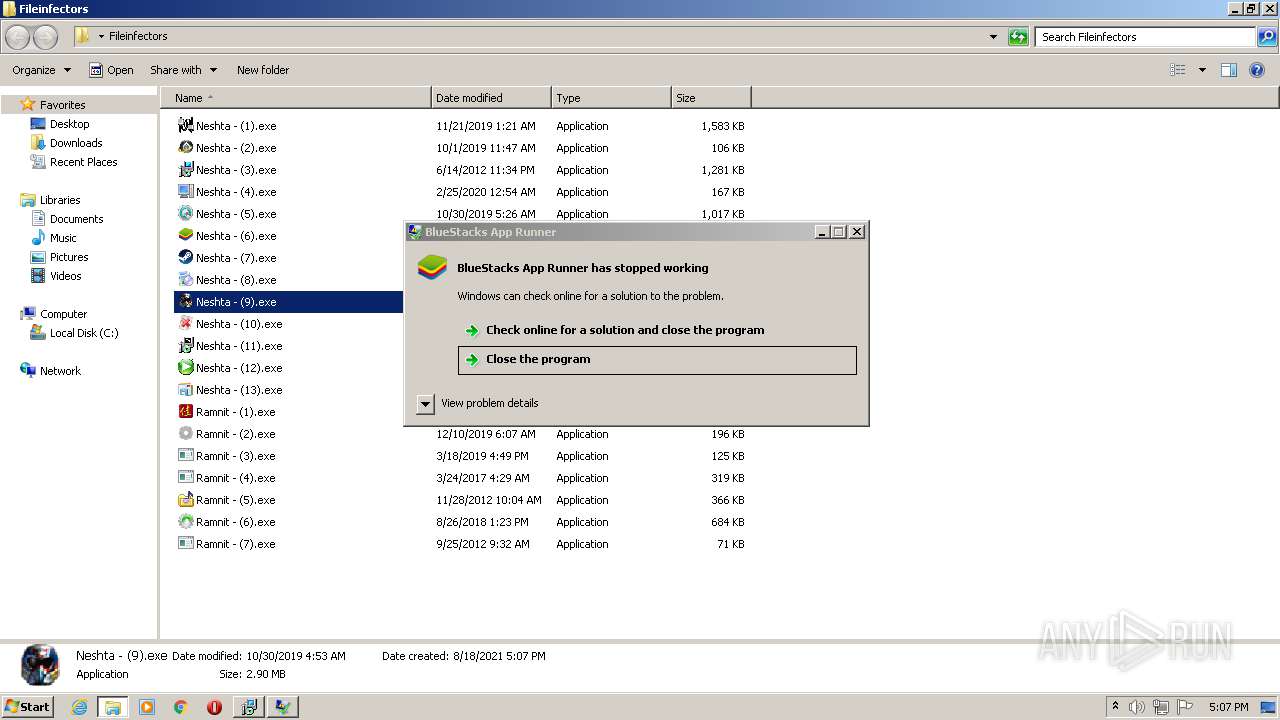
Task: Toggle the preview pane icon
Action: pos(1229,70)
